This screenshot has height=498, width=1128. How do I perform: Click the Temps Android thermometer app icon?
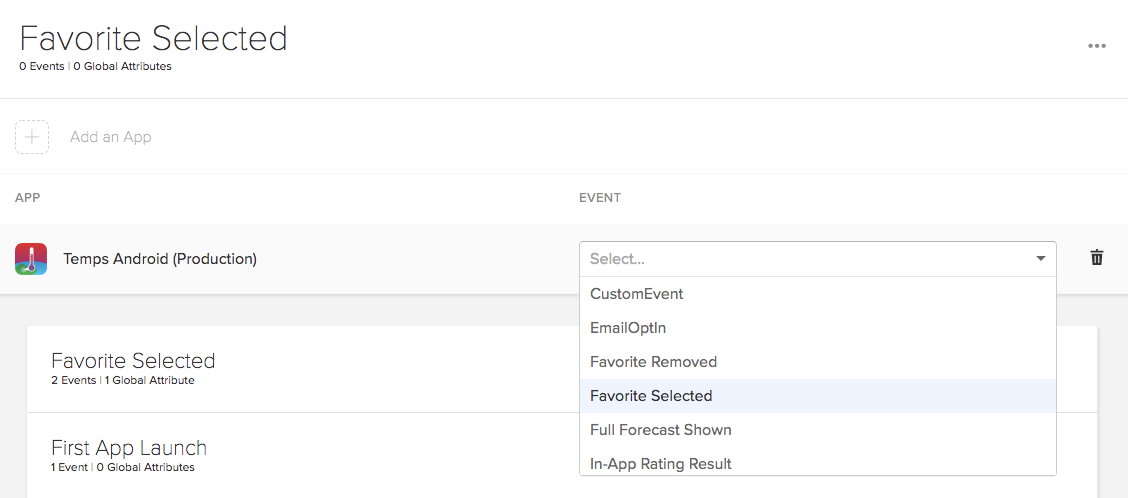[31, 259]
